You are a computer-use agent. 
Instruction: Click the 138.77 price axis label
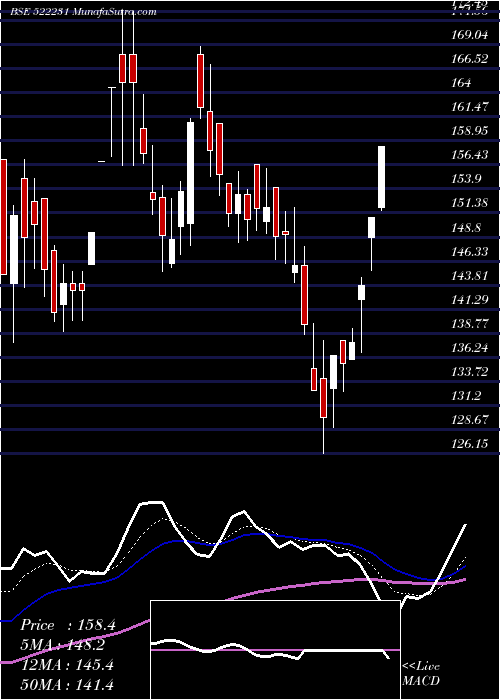(x=470, y=324)
